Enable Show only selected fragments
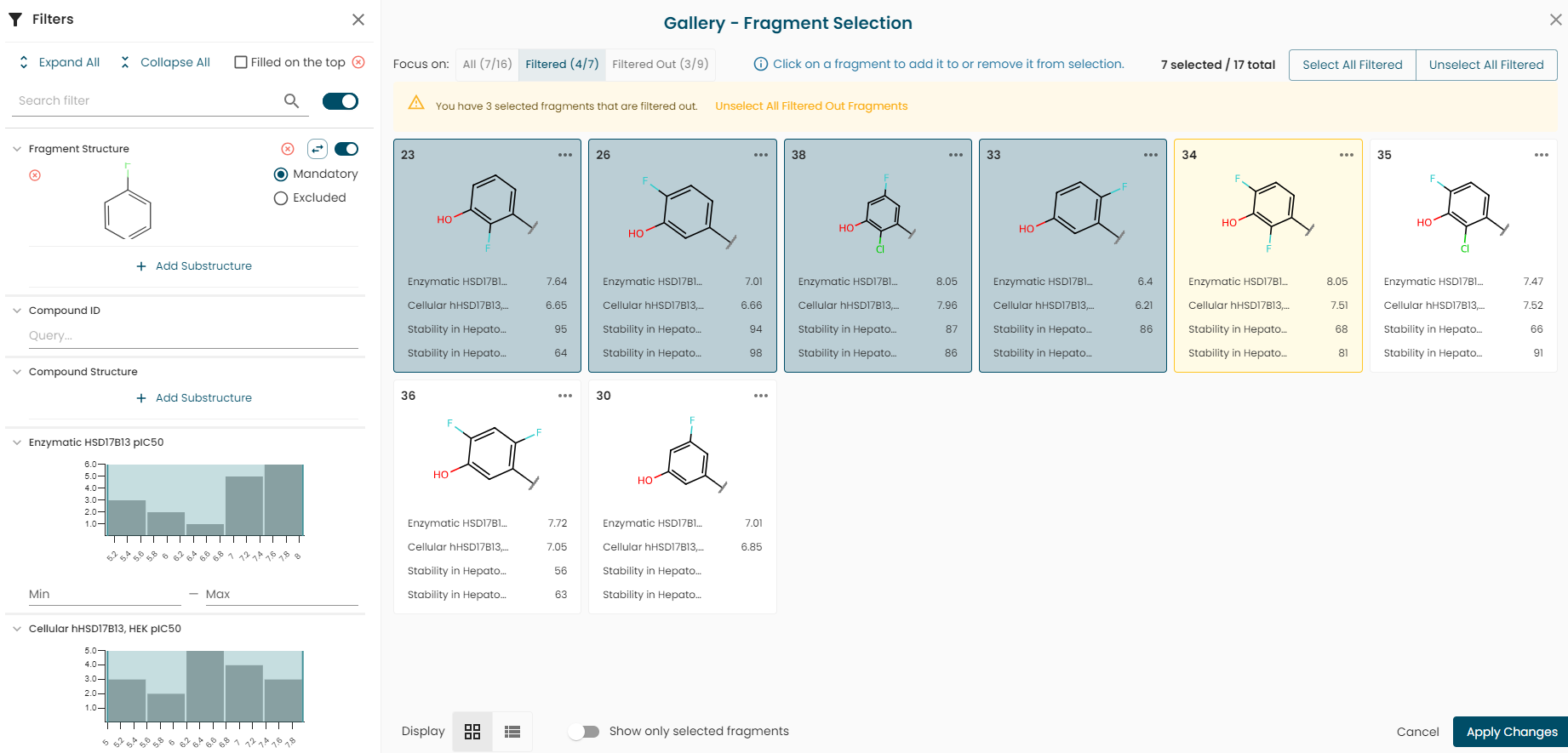Screen dimensions: 1568x753 pos(585,732)
